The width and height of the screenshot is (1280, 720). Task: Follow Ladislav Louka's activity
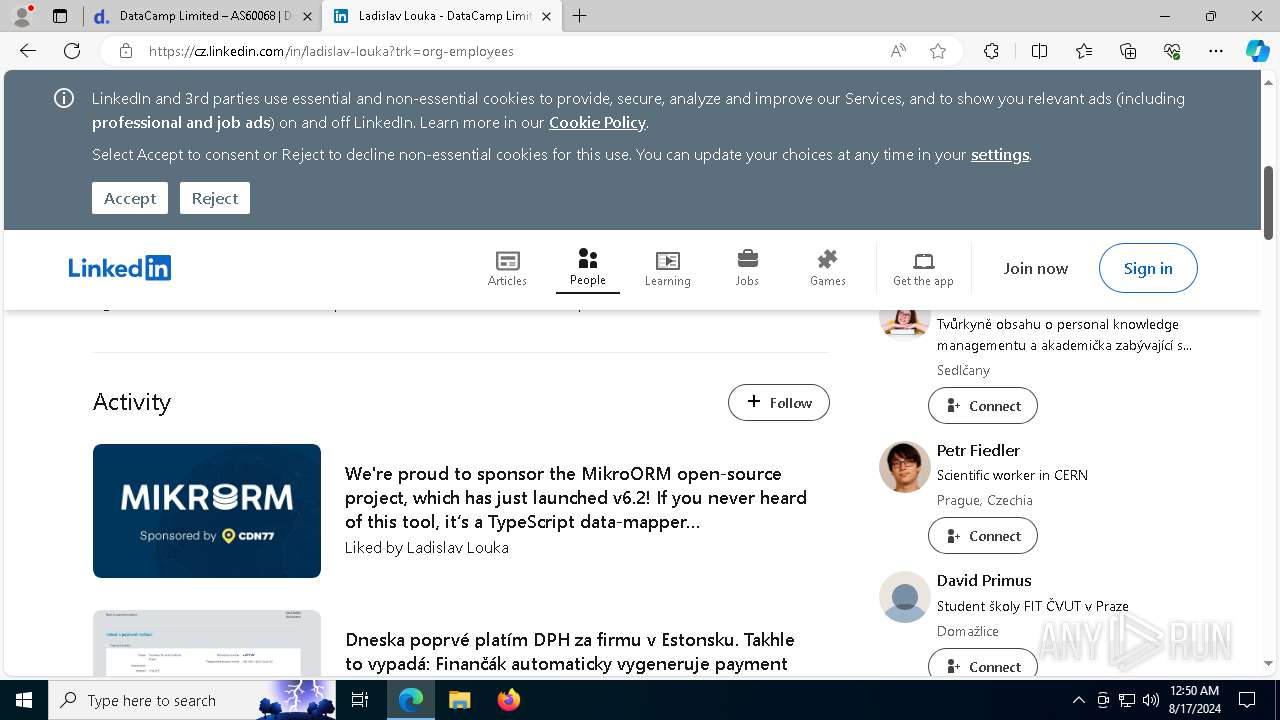779,402
